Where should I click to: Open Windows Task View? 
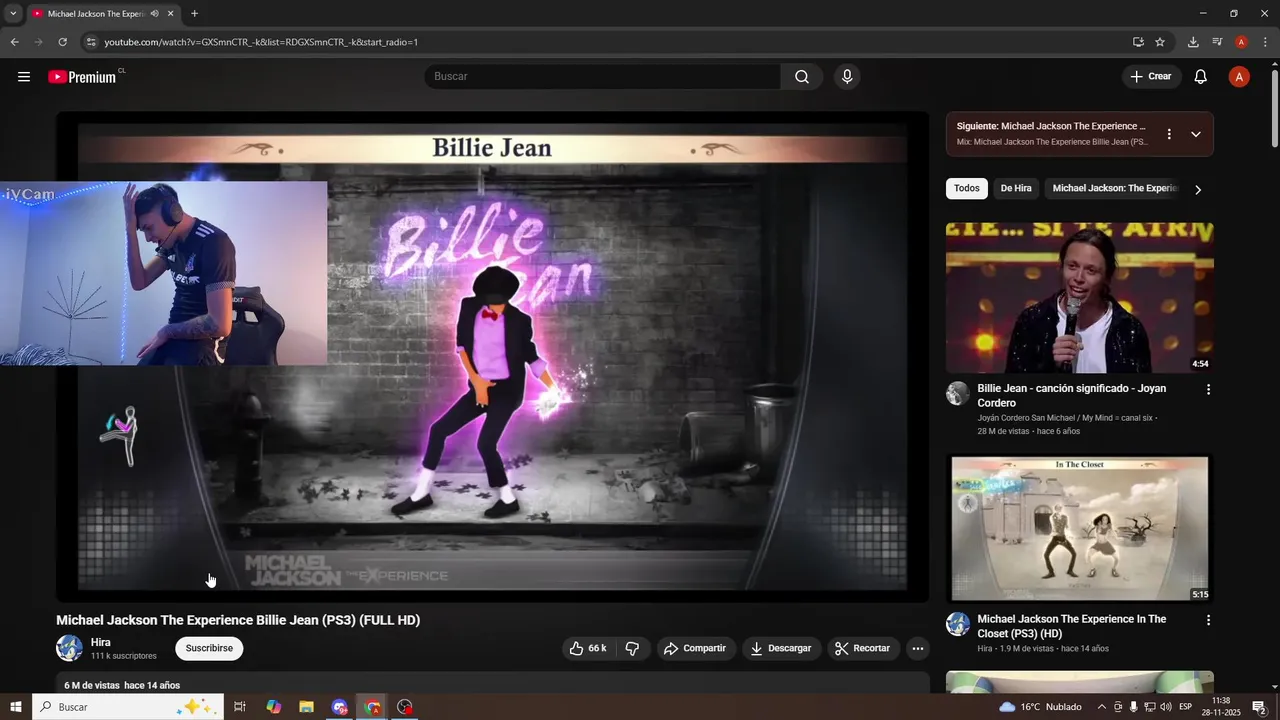[240, 707]
